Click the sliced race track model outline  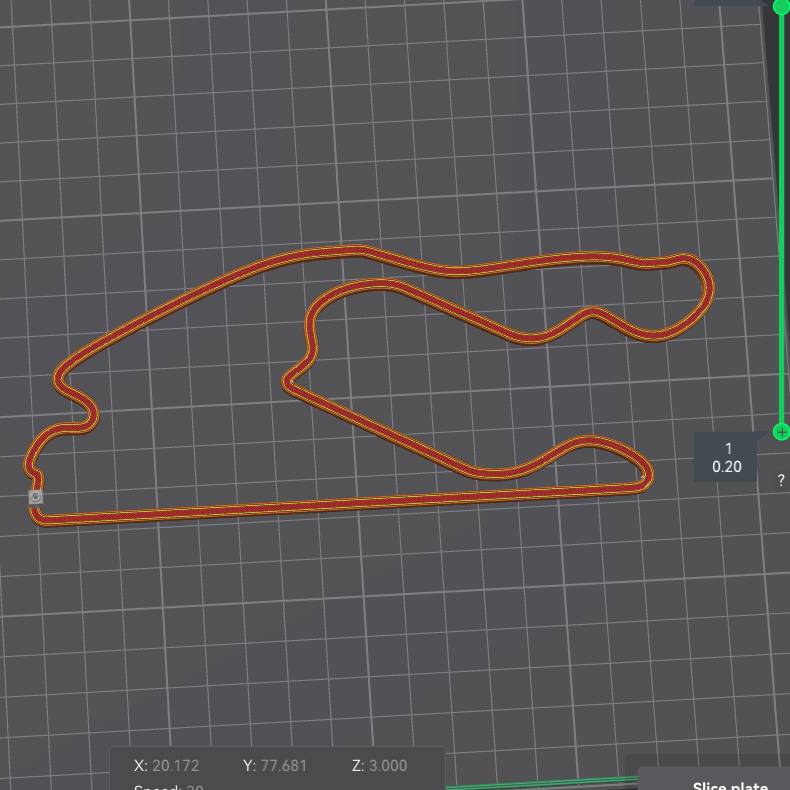click(367, 385)
